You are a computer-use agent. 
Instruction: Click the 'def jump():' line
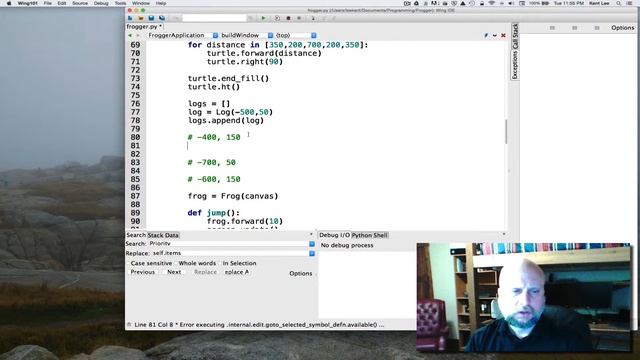pos(213,213)
